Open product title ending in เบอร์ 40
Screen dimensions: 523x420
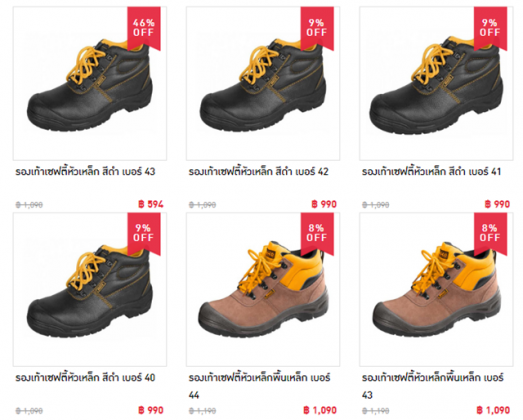(x=85, y=378)
